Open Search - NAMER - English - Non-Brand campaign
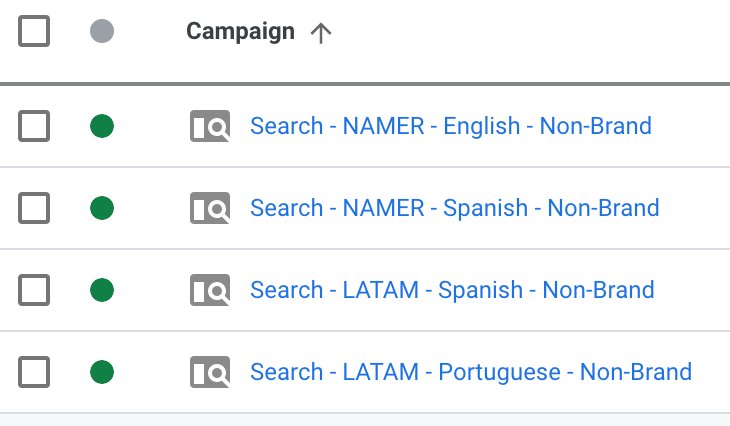This screenshot has height=426, width=730. [x=451, y=126]
